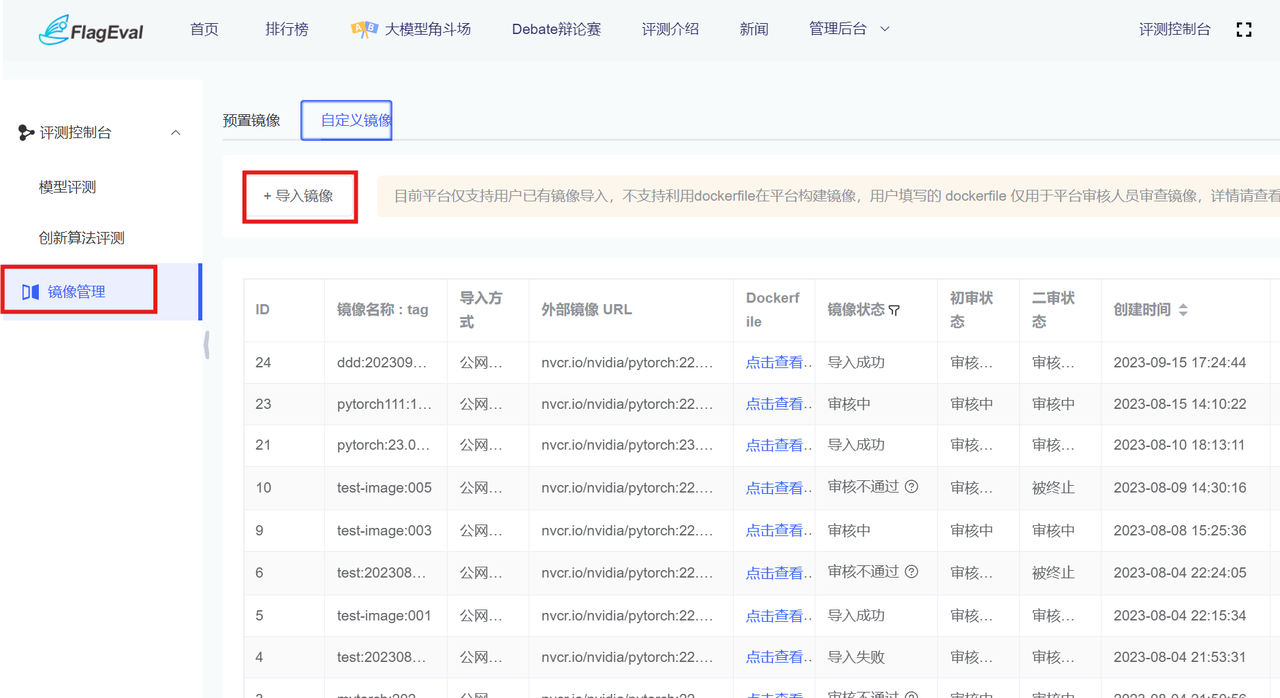Click the 评测控制台 sidebar section icon

[x=26, y=133]
